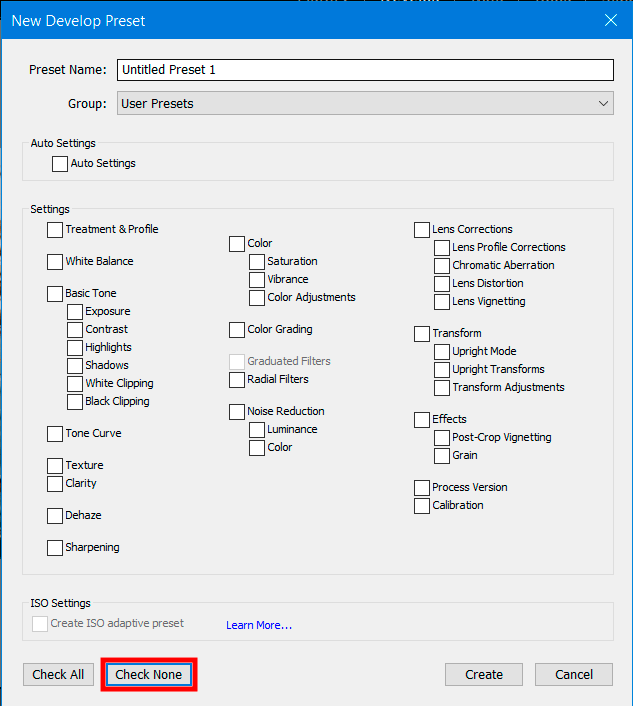Check the Color Grading option

coord(237,330)
